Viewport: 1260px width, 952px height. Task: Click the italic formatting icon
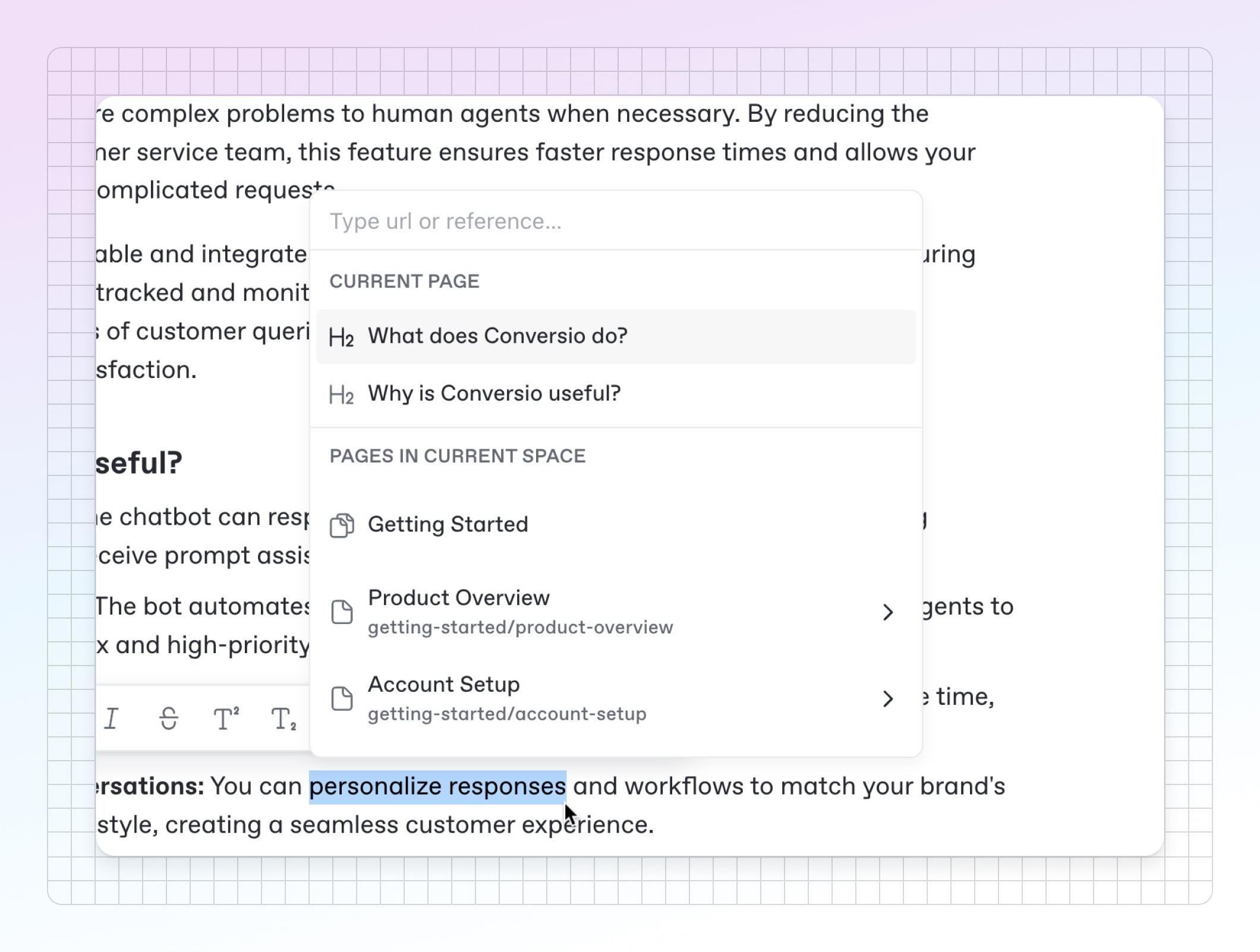pos(111,718)
